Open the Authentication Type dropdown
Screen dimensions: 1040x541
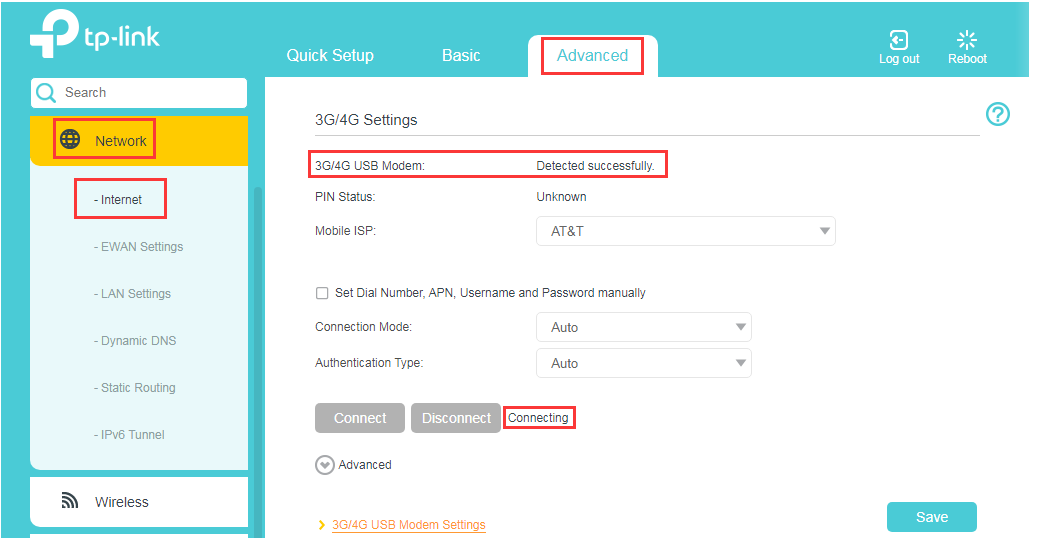coord(643,363)
